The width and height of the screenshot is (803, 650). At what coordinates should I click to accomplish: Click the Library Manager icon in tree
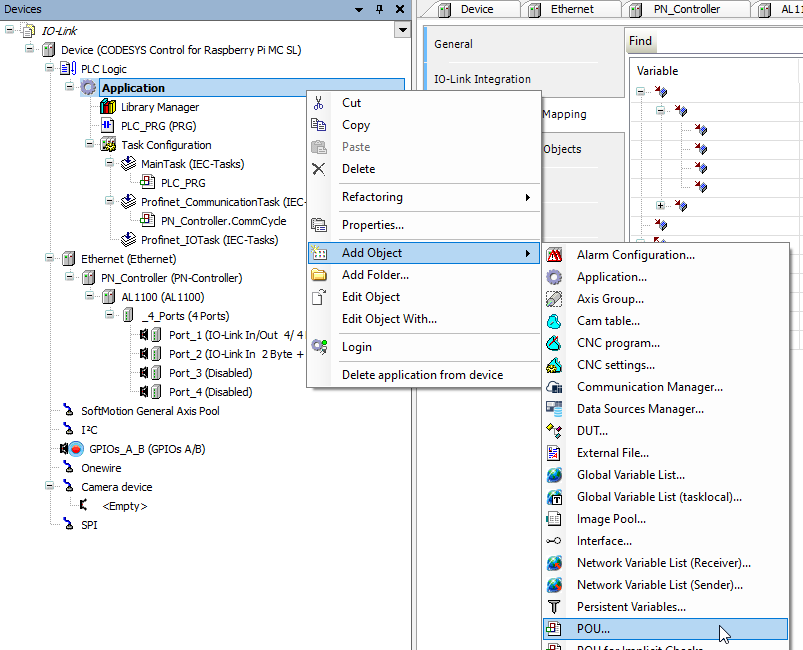point(109,107)
